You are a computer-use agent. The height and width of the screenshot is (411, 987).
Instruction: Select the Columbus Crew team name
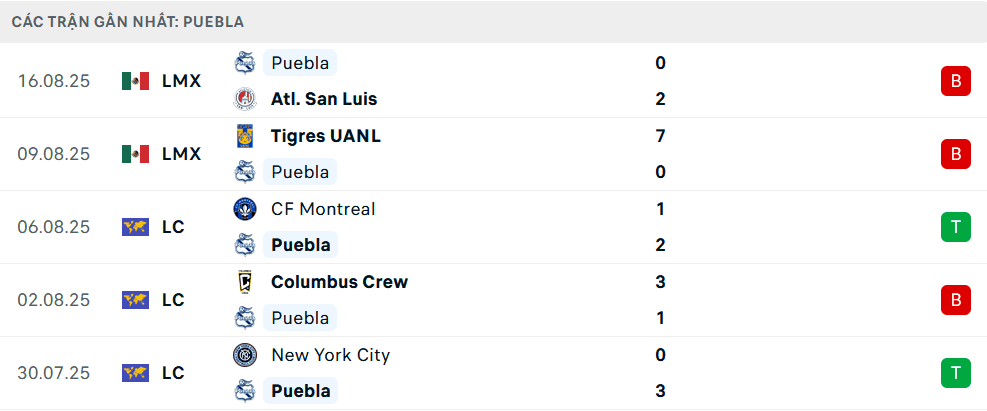click(x=339, y=282)
